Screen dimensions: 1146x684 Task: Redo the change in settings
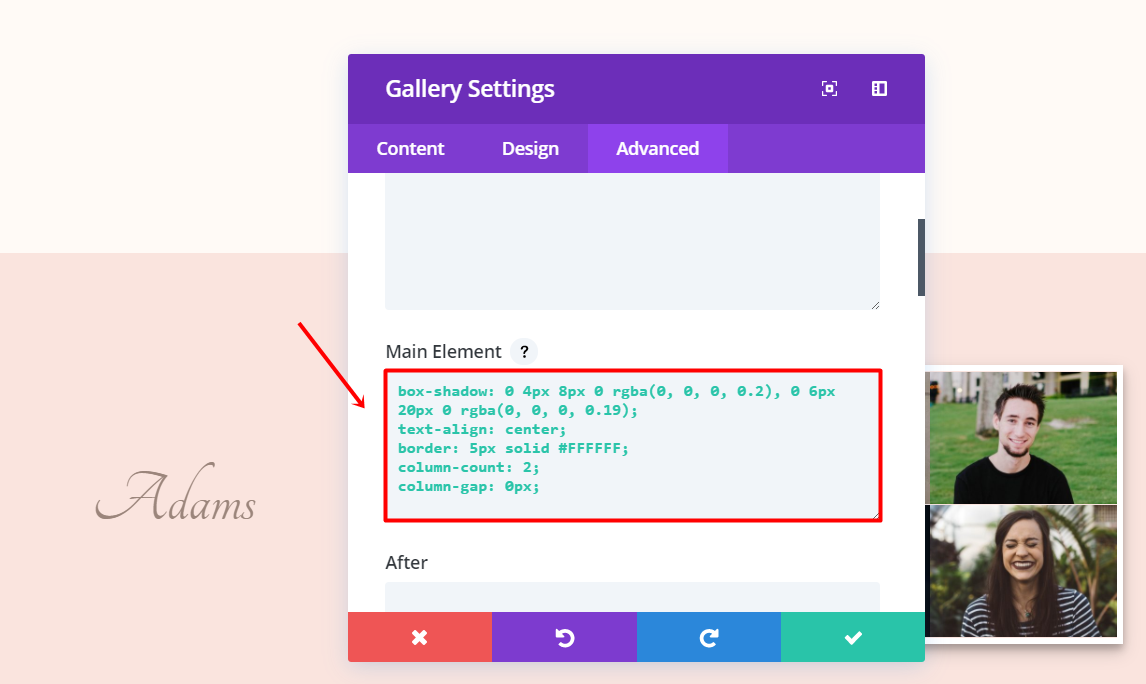click(x=709, y=637)
